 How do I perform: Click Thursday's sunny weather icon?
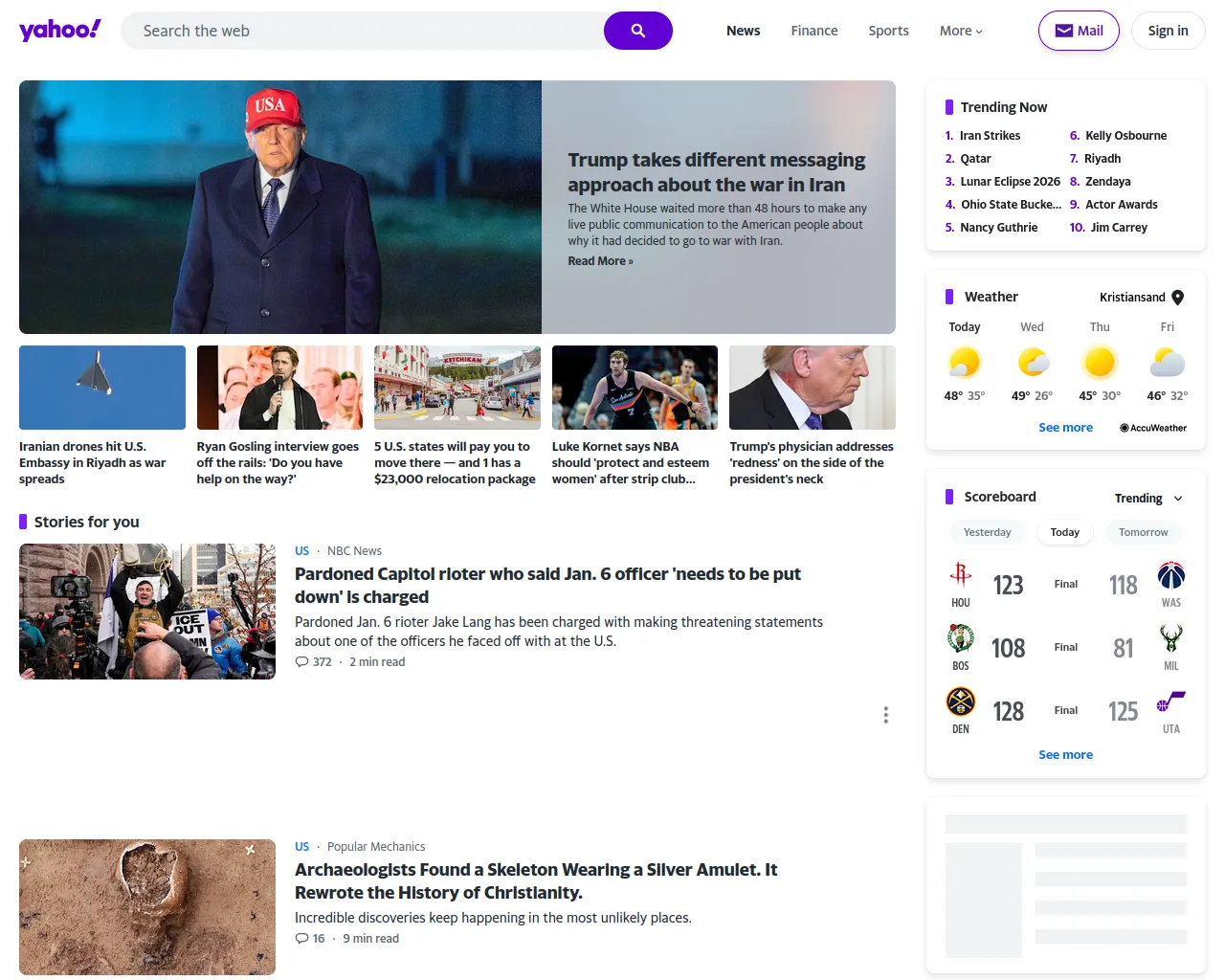click(x=1100, y=363)
